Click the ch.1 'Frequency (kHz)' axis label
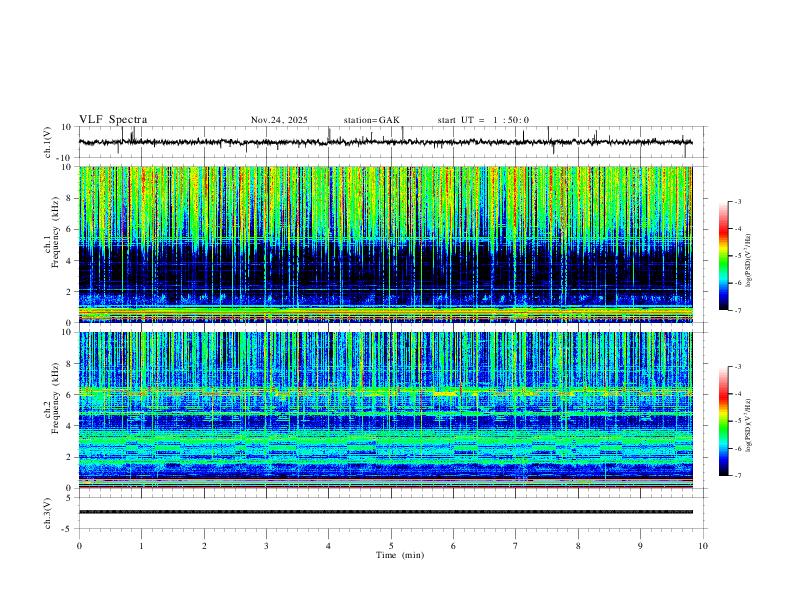This screenshot has height=612, width=792. pyautogui.click(x=55, y=233)
